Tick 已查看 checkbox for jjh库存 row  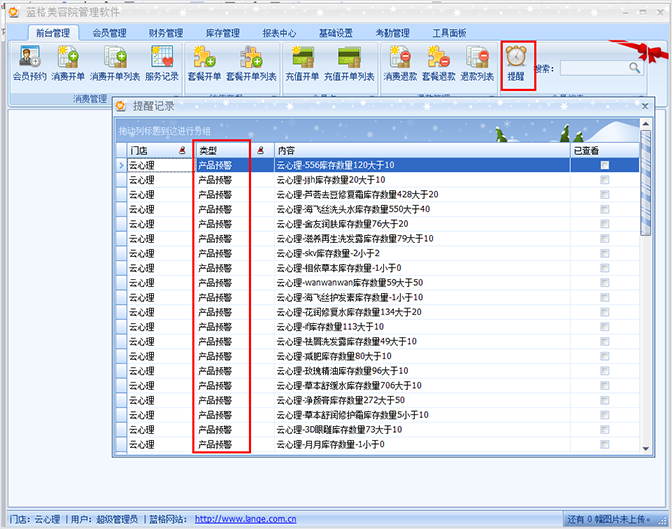pyautogui.click(x=604, y=180)
